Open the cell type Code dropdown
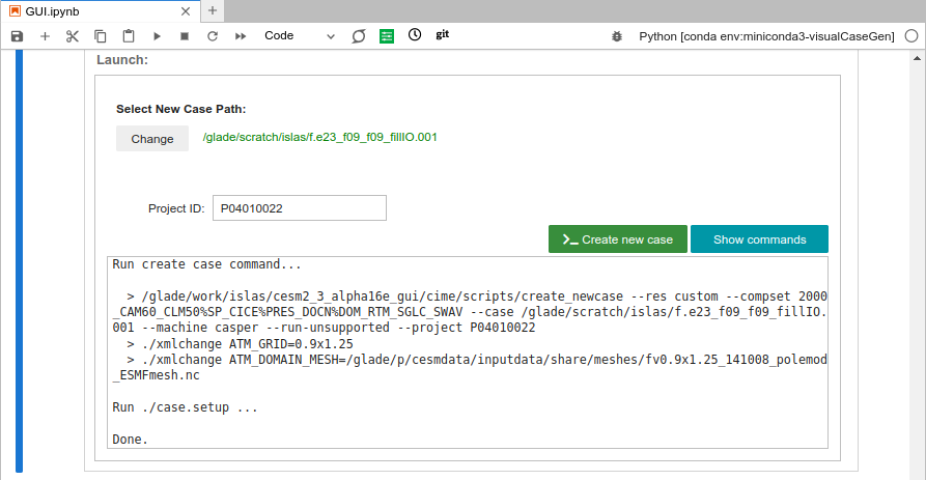 [x=299, y=36]
